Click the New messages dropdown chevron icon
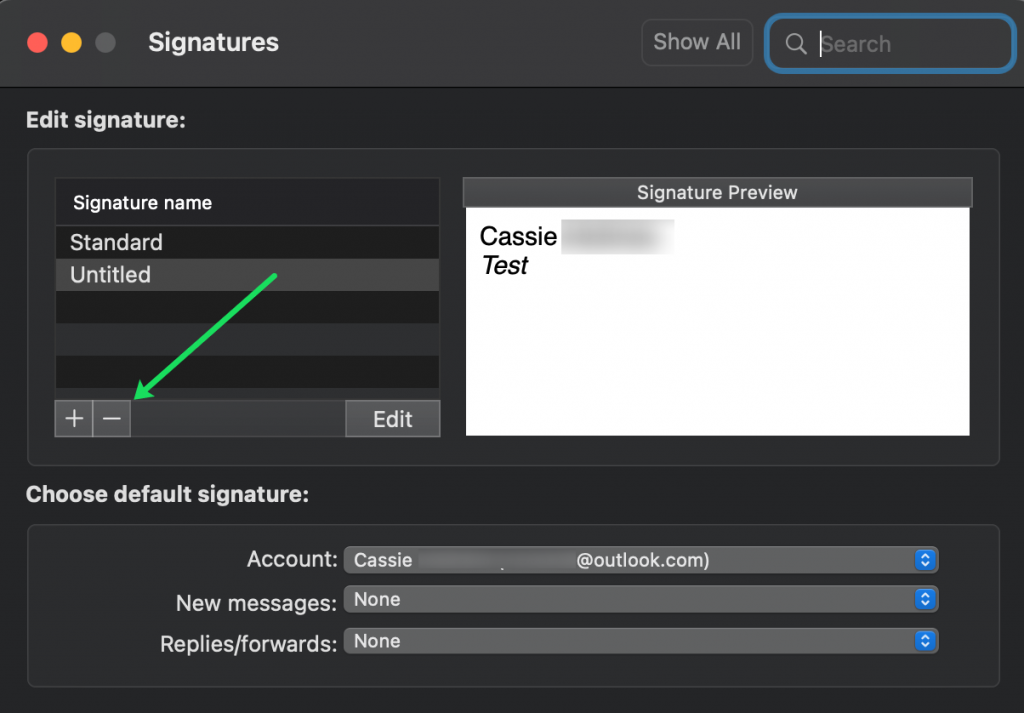The image size is (1024, 713). pyautogui.click(x=926, y=599)
